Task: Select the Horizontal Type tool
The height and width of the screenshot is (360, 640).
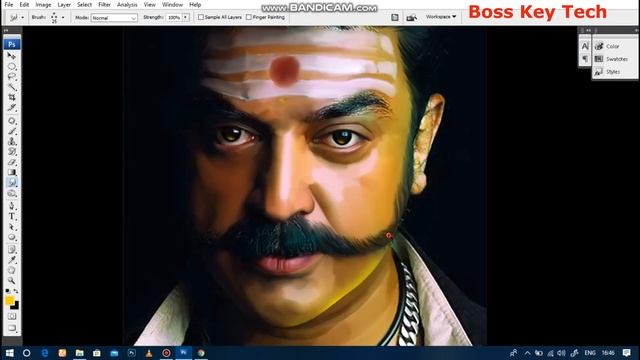Action: click(x=12, y=216)
